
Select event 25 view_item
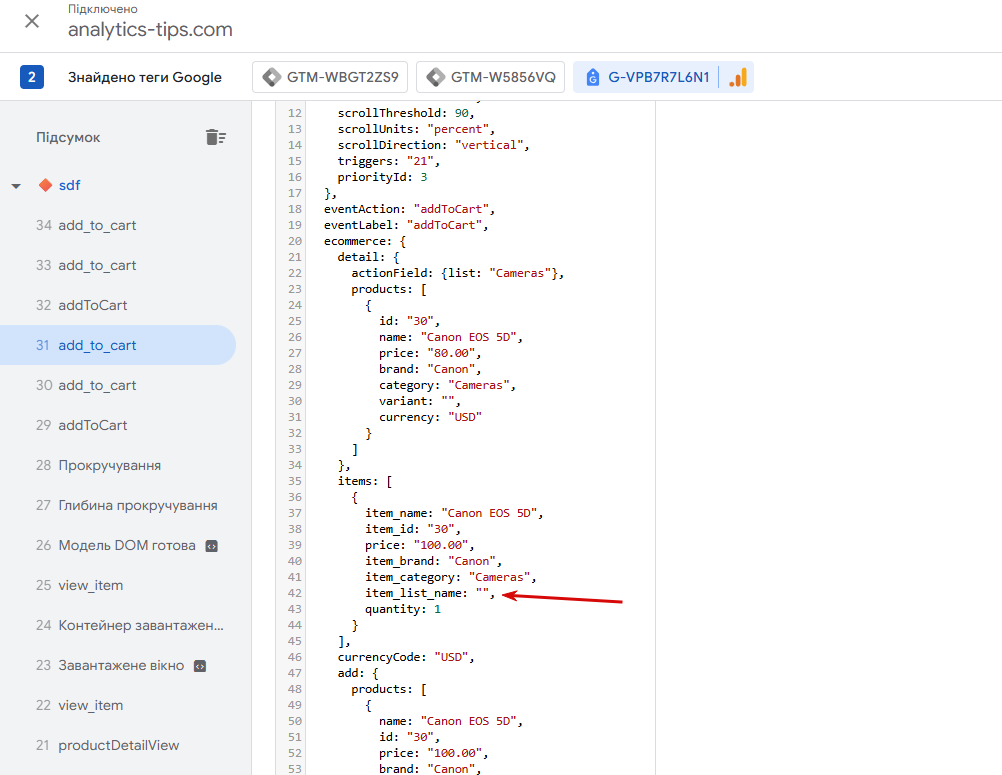pos(118,585)
